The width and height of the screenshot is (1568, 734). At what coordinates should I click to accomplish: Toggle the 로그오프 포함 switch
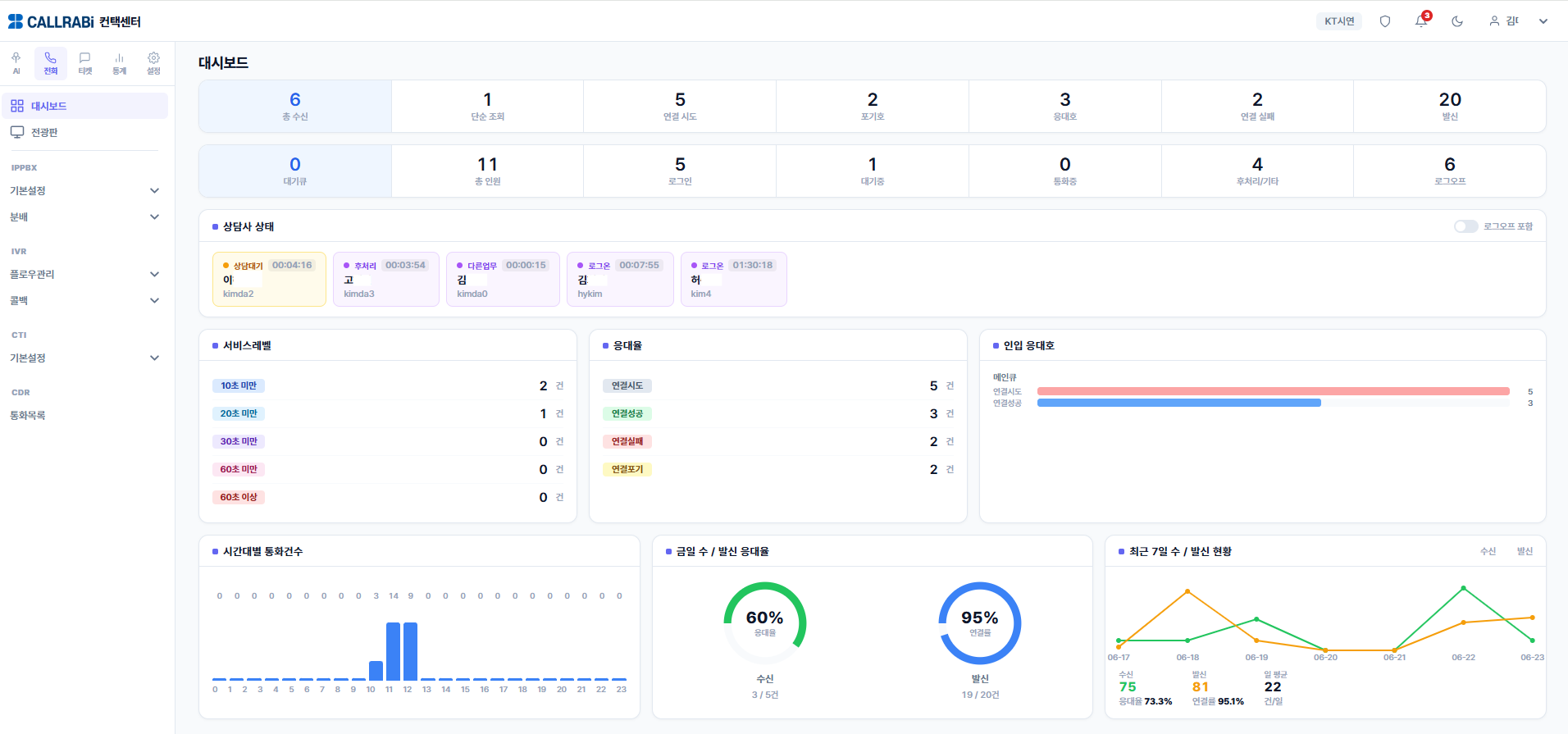point(1465,226)
